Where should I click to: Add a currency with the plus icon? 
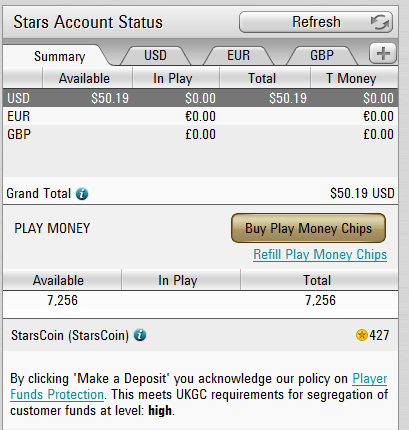[383, 53]
